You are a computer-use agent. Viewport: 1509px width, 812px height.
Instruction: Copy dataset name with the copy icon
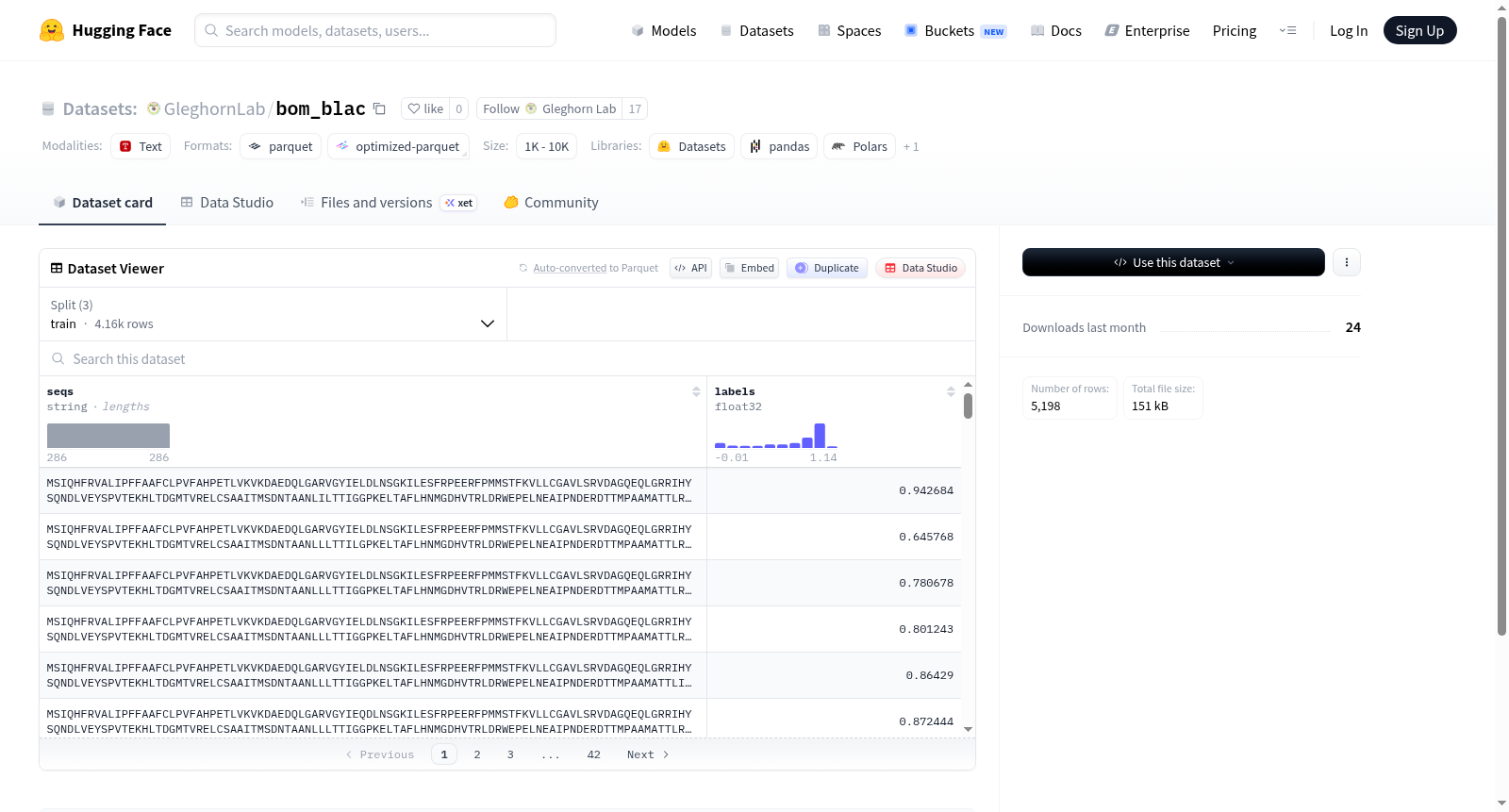(x=379, y=108)
